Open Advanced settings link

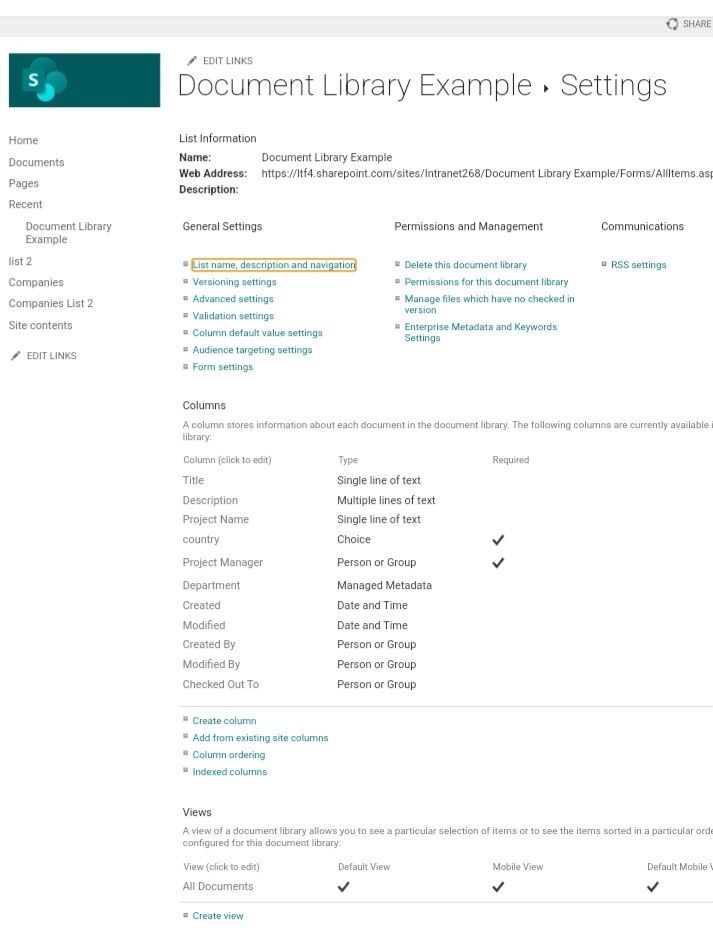tap(233, 299)
